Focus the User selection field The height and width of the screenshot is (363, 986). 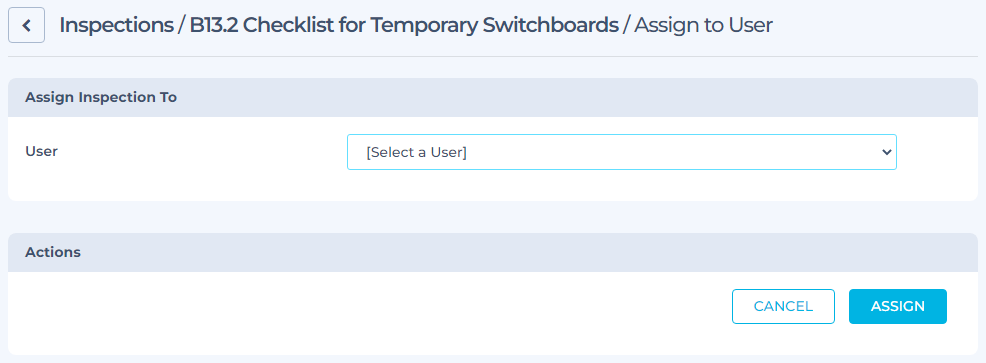[621, 152]
